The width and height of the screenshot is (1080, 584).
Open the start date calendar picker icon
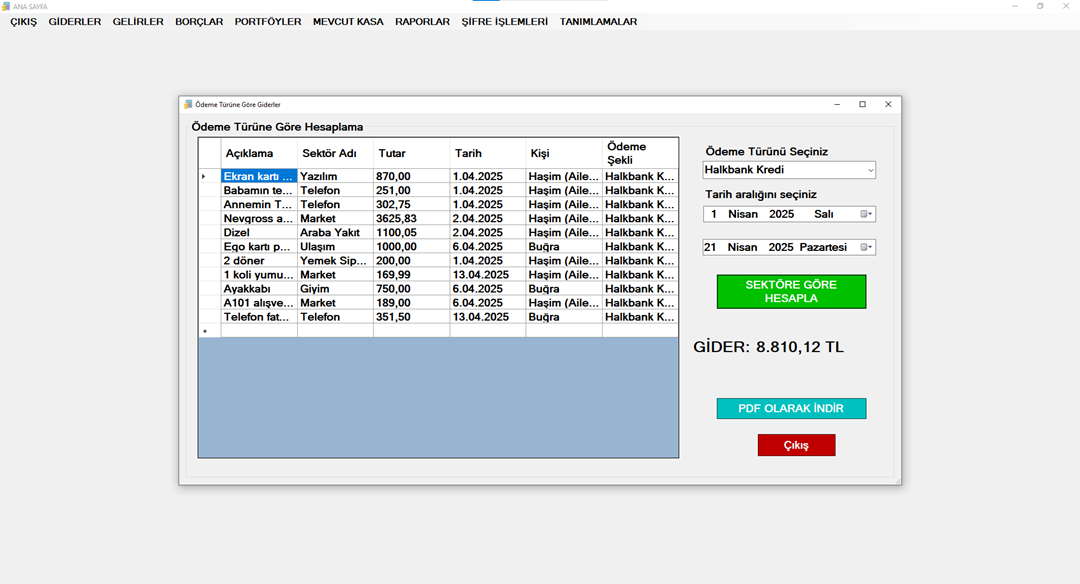click(866, 214)
